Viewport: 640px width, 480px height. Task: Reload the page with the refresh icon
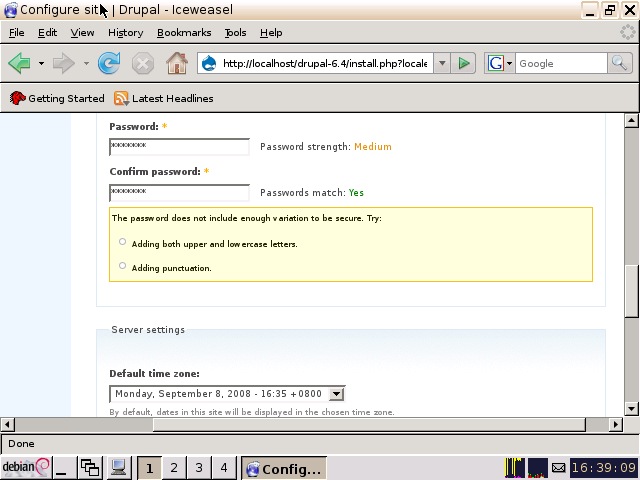[x=109, y=63]
